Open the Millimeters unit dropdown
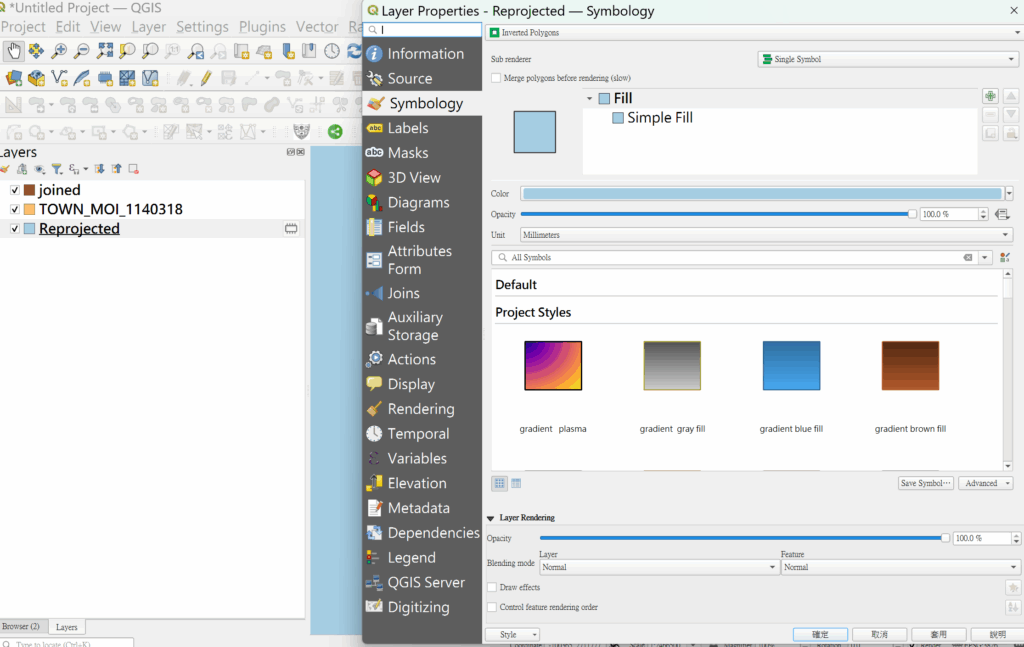 pyautogui.click(x=765, y=235)
